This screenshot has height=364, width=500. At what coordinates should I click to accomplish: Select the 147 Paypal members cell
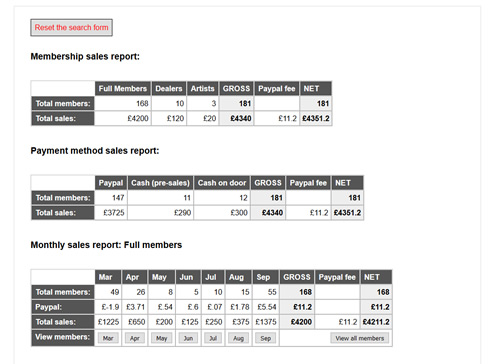click(x=111, y=198)
